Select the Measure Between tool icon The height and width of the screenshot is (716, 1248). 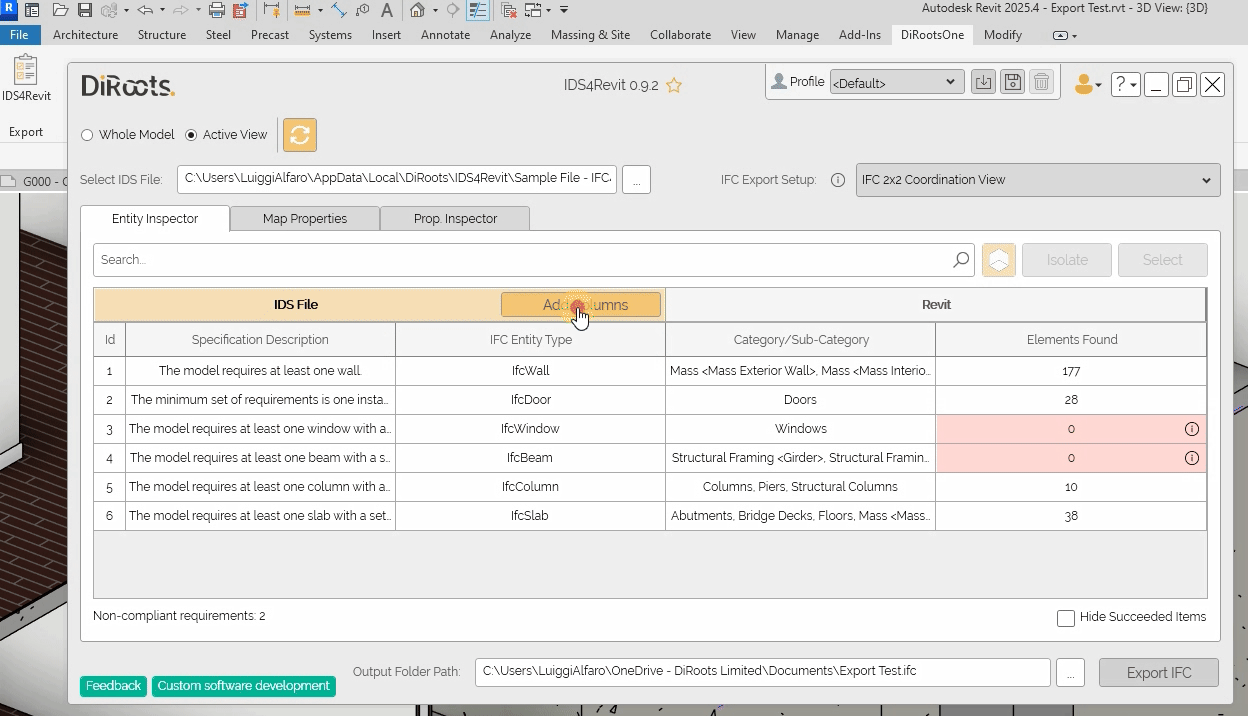[302, 10]
